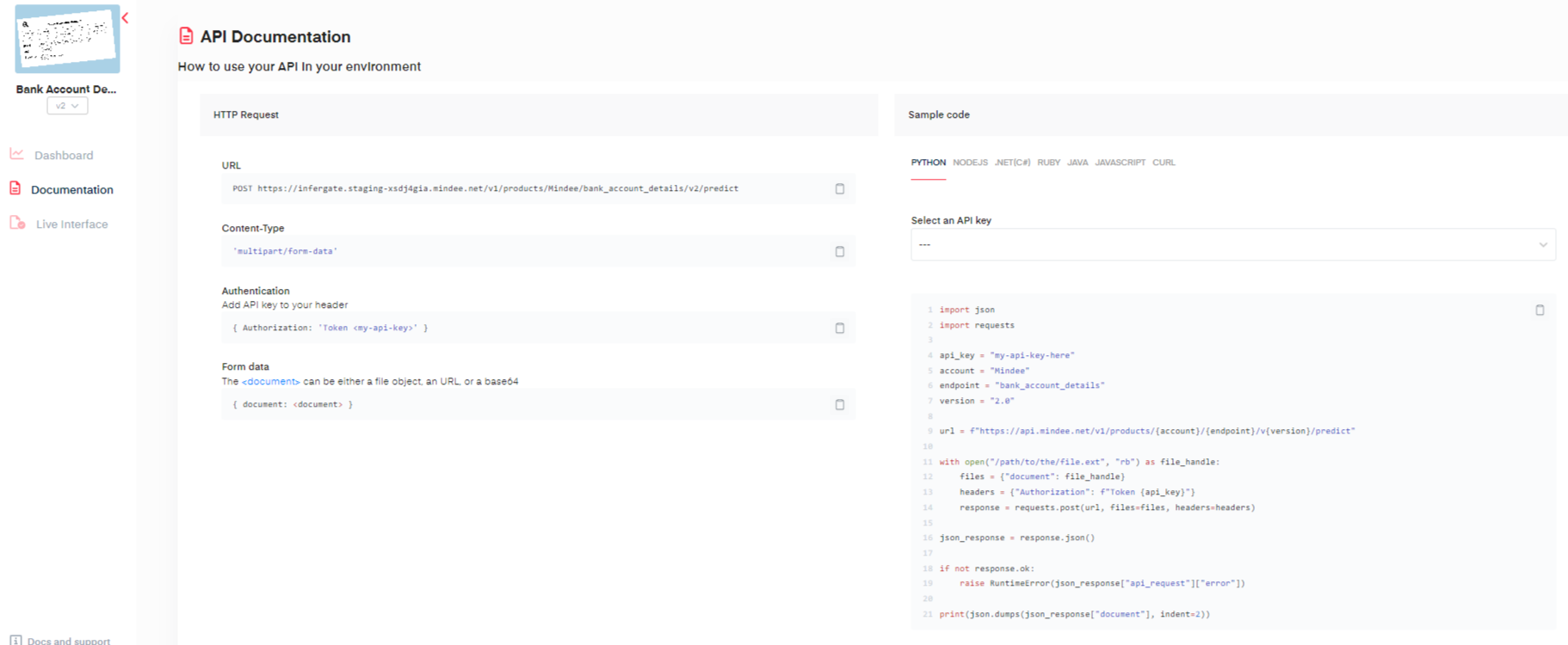Click the Live Interface icon
The width and height of the screenshot is (1568, 645).
point(17,224)
